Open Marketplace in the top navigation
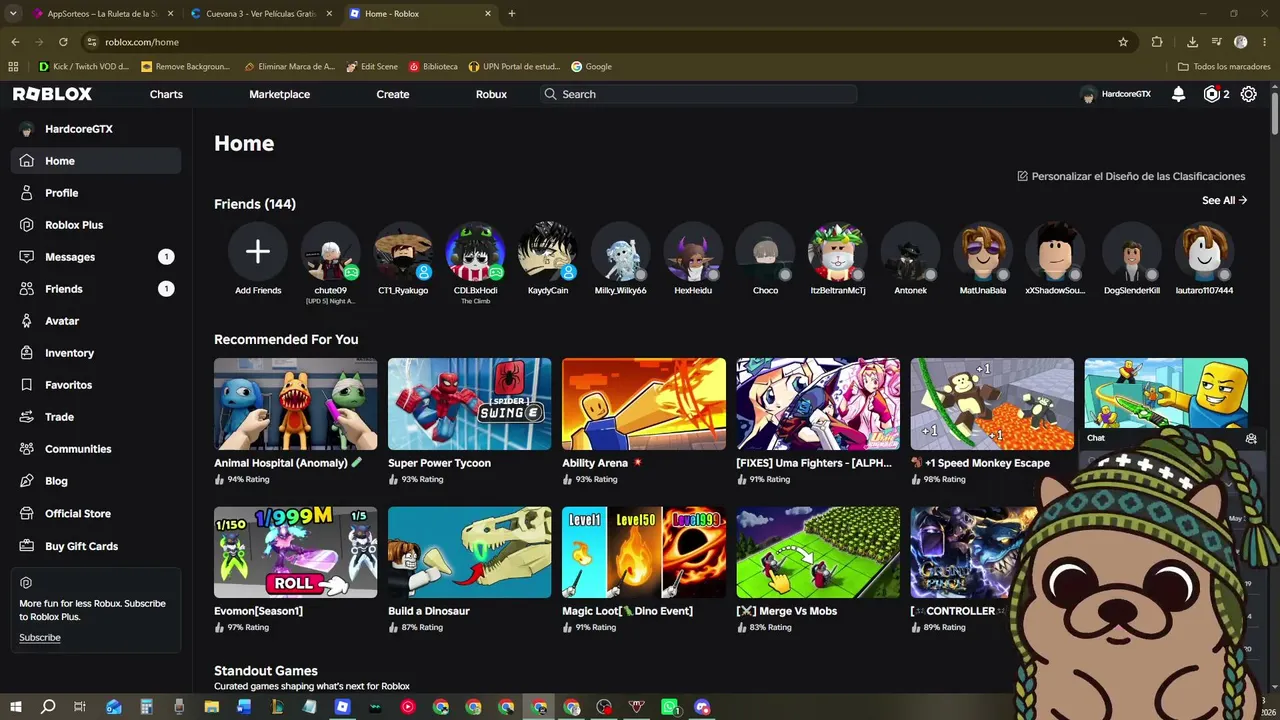This screenshot has height=720, width=1280. [279, 94]
